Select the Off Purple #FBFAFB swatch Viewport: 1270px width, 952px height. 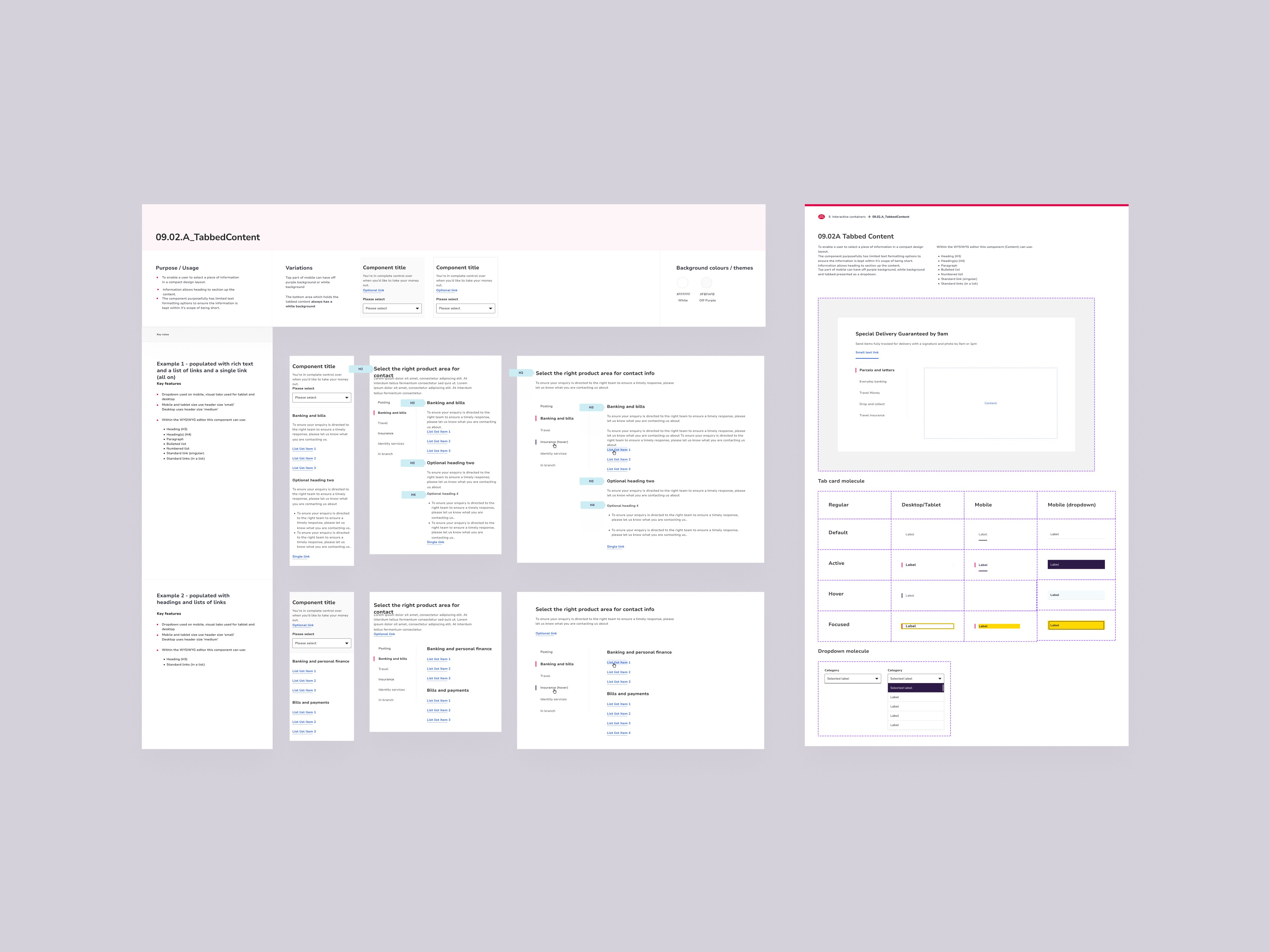(707, 282)
